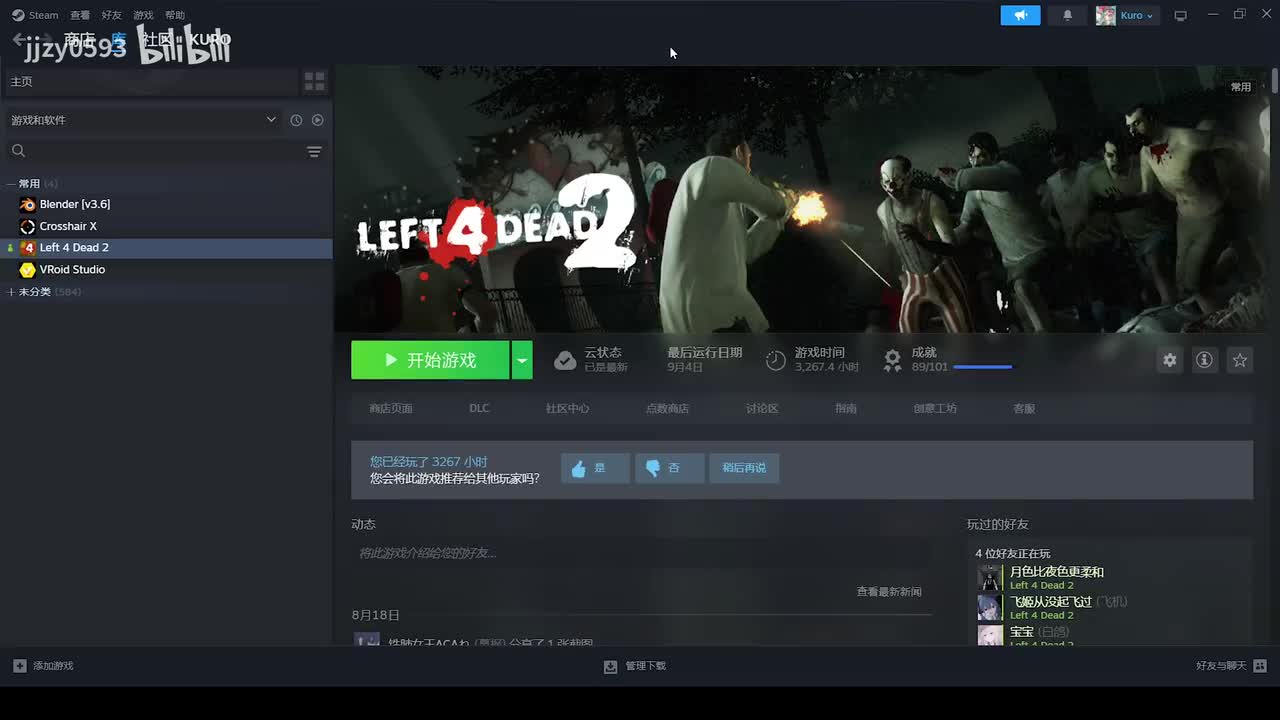Open the 好友 menu

[112, 15]
